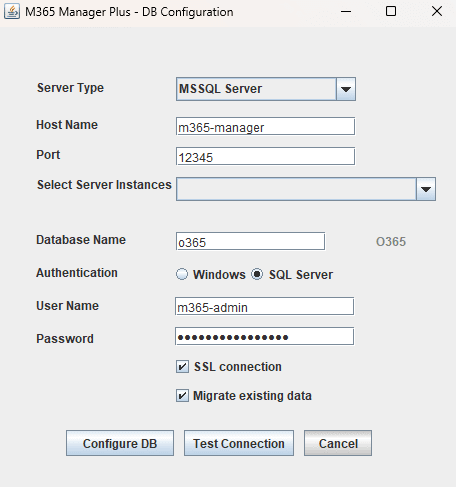456x487 pixels.
Task: Click the Password field
Action: click(x=264, y=336)
